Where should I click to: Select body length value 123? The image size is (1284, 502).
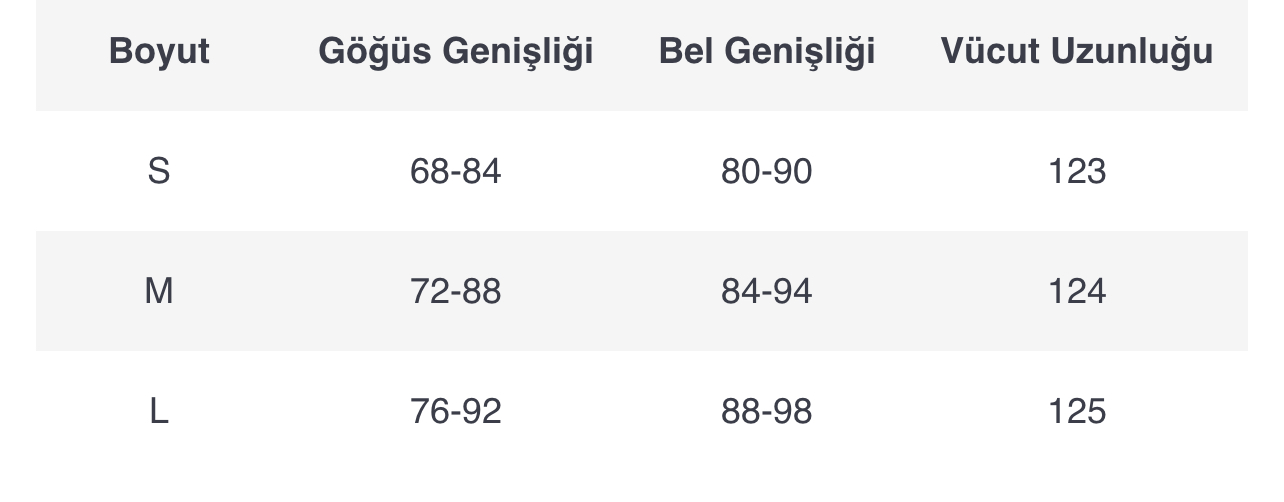[1077, 171]
